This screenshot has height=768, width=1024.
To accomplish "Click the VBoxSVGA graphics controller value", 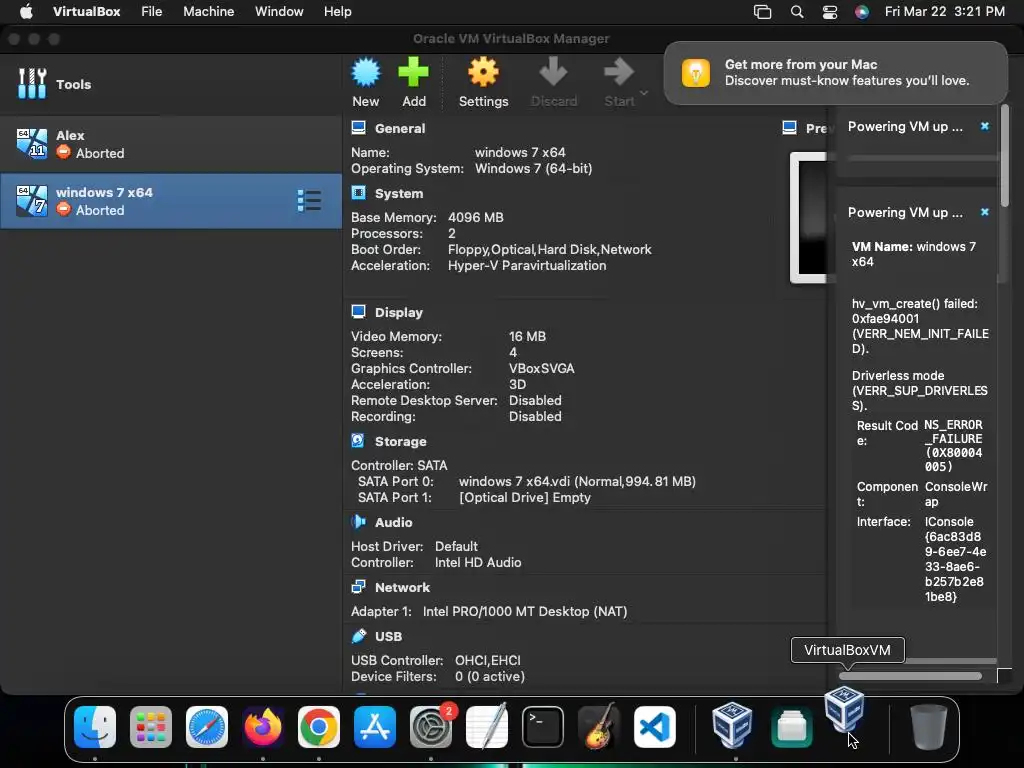I will [x=541, y=369].
